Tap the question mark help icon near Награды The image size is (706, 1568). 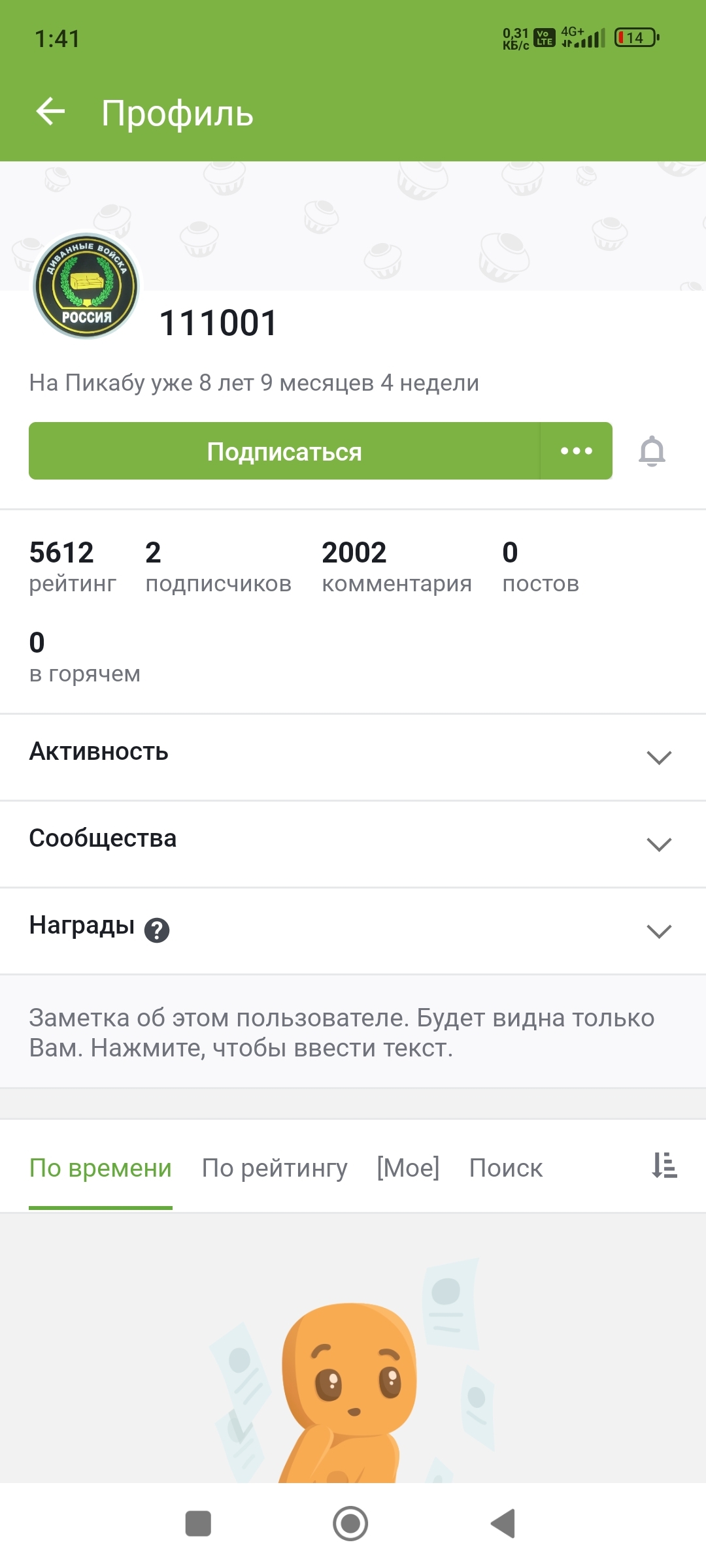tap(157, 930)
